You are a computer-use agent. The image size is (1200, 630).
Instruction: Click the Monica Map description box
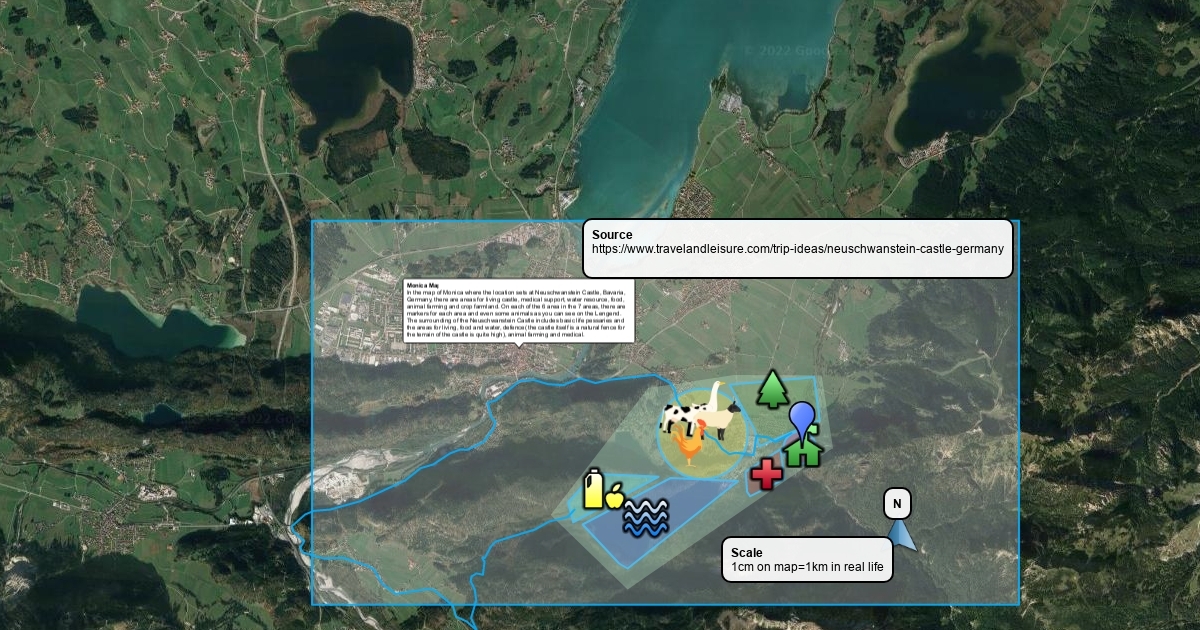tap(518, 311)
